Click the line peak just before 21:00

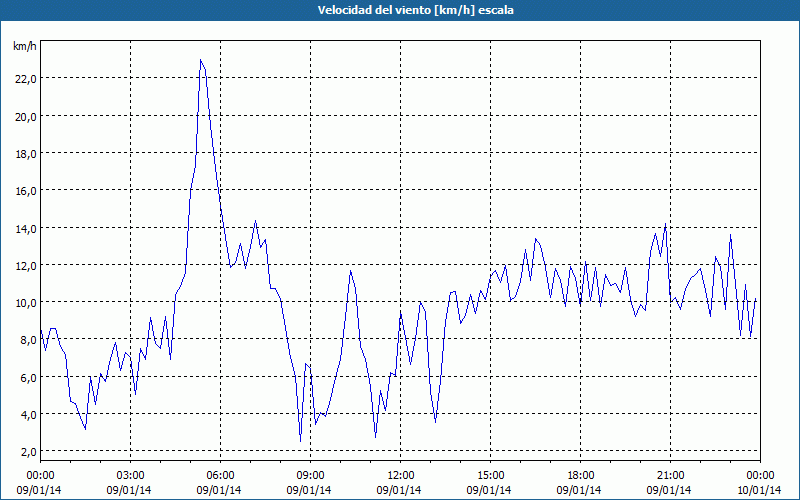click(665, 224)
